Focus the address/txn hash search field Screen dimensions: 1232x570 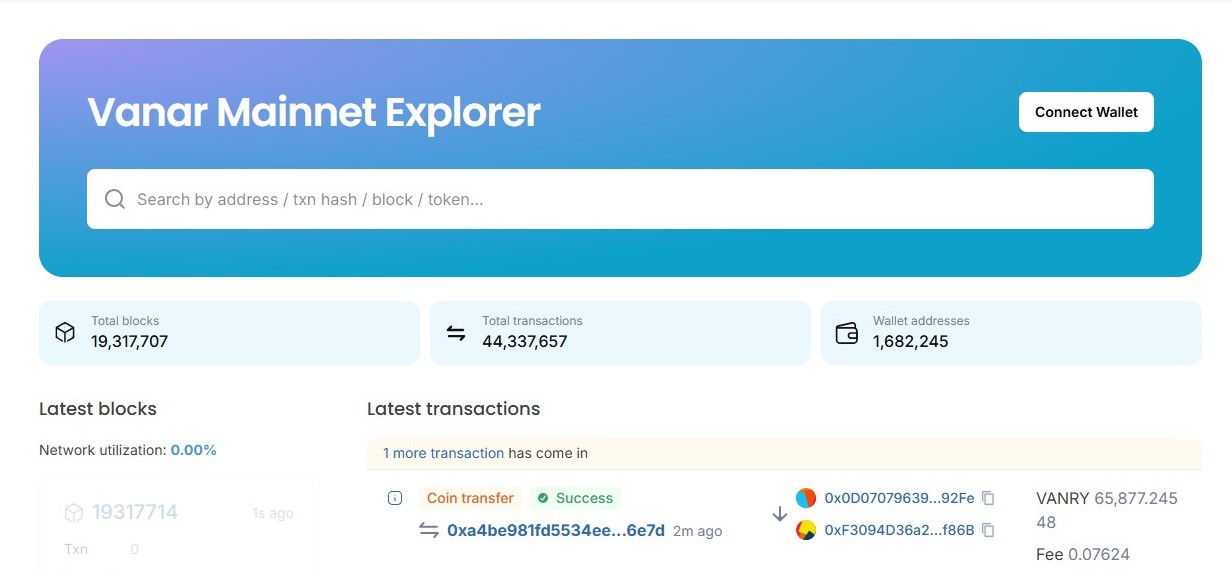point(620,199)
